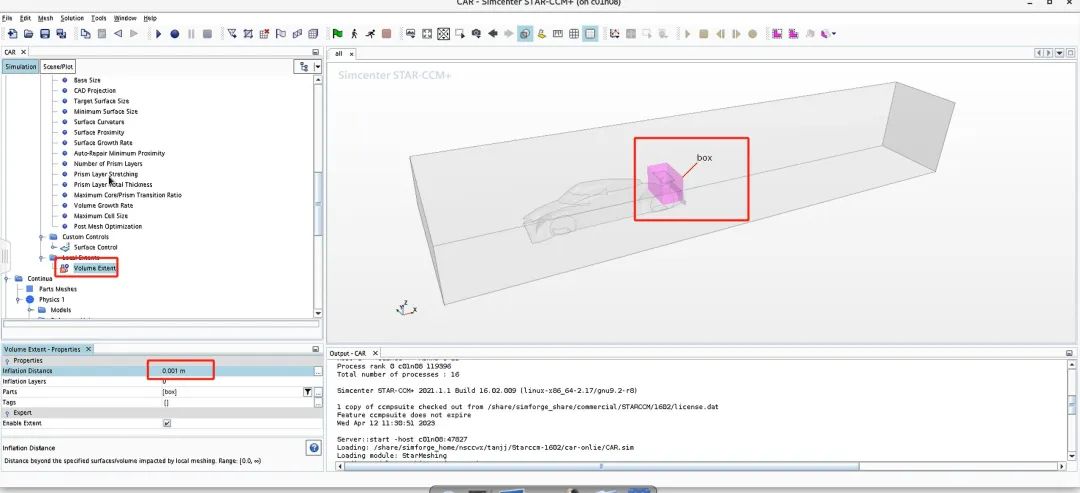Select the Prism Layer Stretching tree item
The height and width of the screenshot is (493, 1080).
(x=106, y=174)
